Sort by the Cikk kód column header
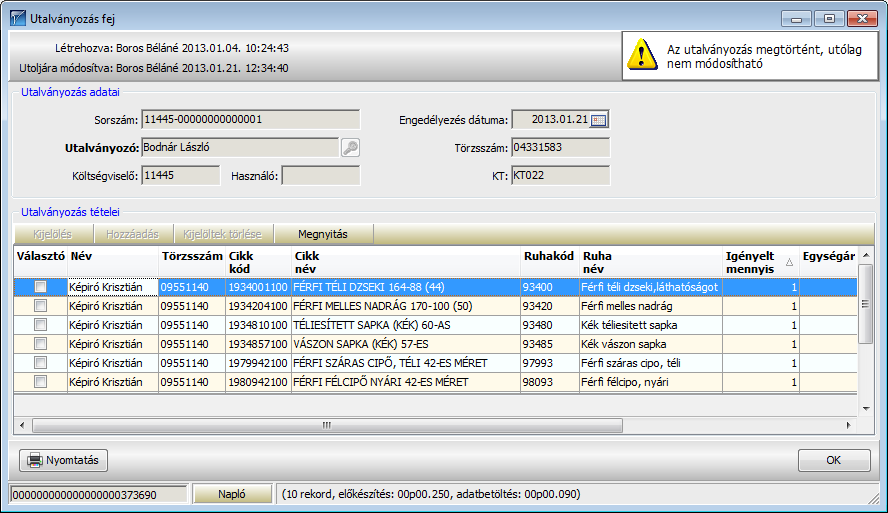Viewport: 888px width, 513px height. (258, 262)
